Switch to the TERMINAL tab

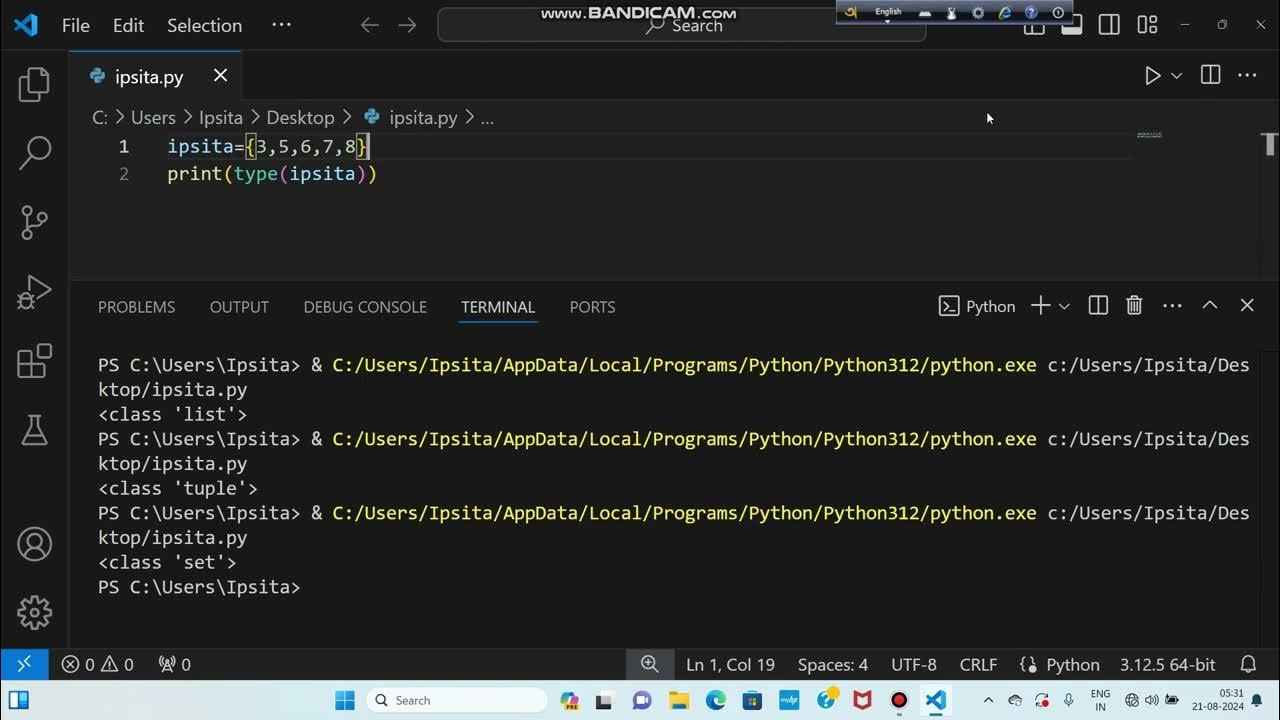[x=498, y=307]
